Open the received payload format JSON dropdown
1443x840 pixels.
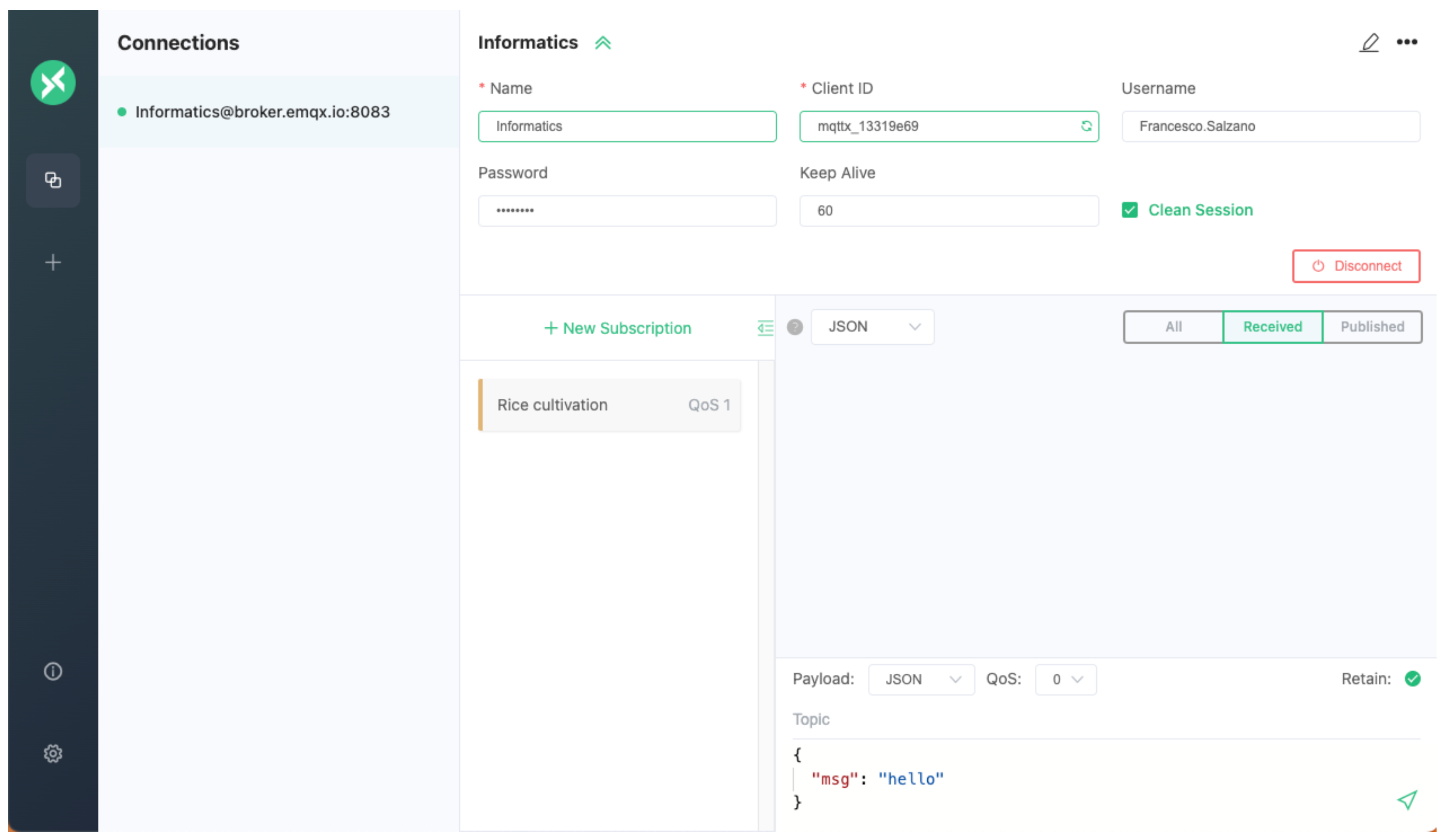(x=872, y=327)
